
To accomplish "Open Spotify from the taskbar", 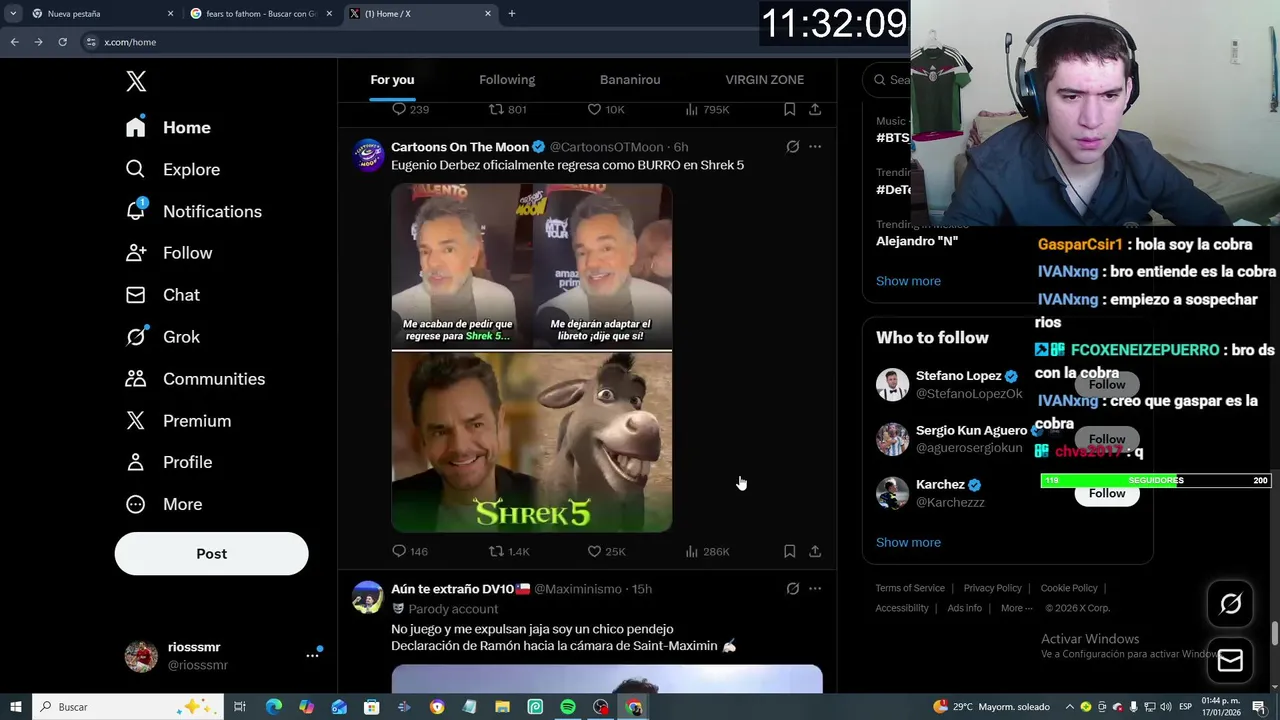I will tap(568, 707).
